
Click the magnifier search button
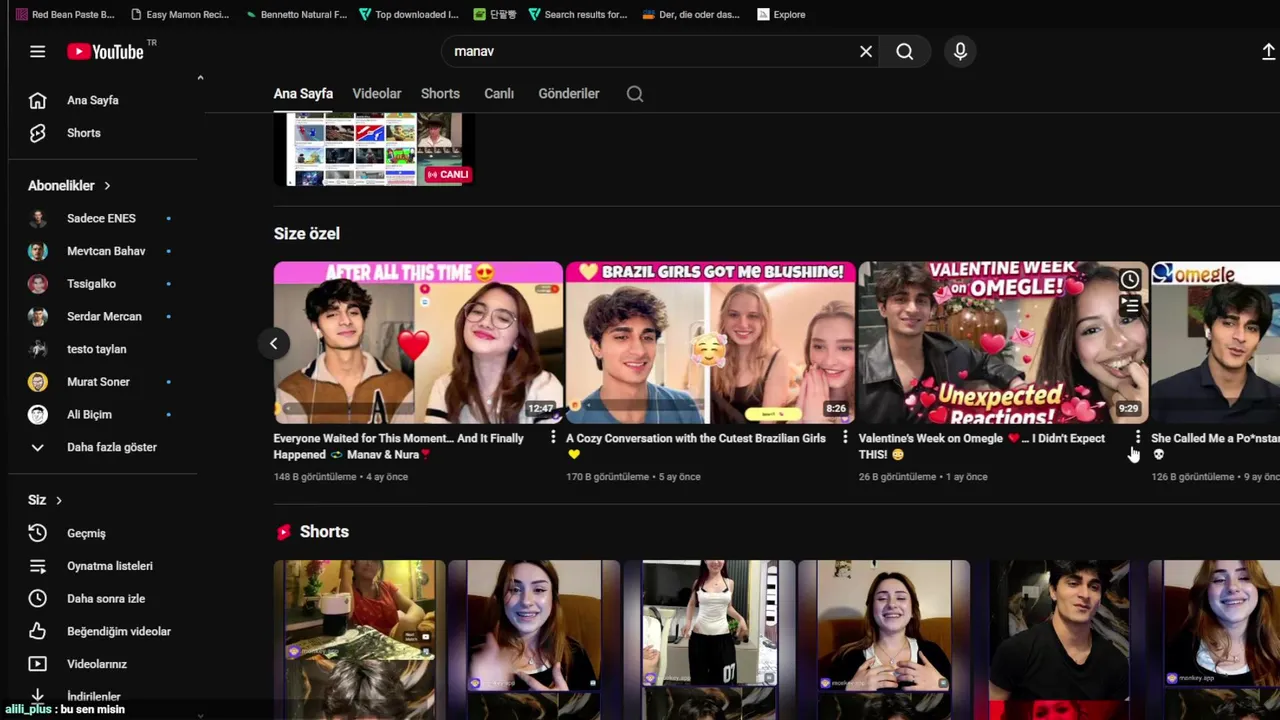coord(905,51)
